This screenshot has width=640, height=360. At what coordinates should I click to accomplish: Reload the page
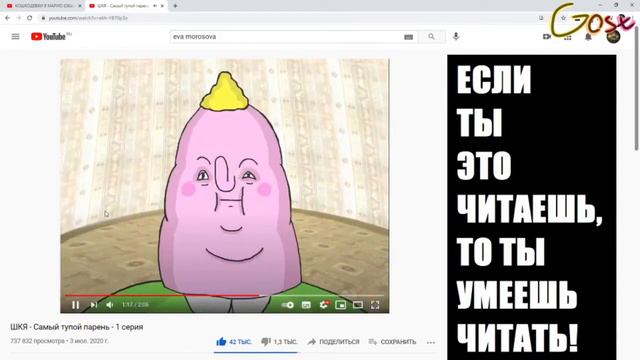[30, 18]
